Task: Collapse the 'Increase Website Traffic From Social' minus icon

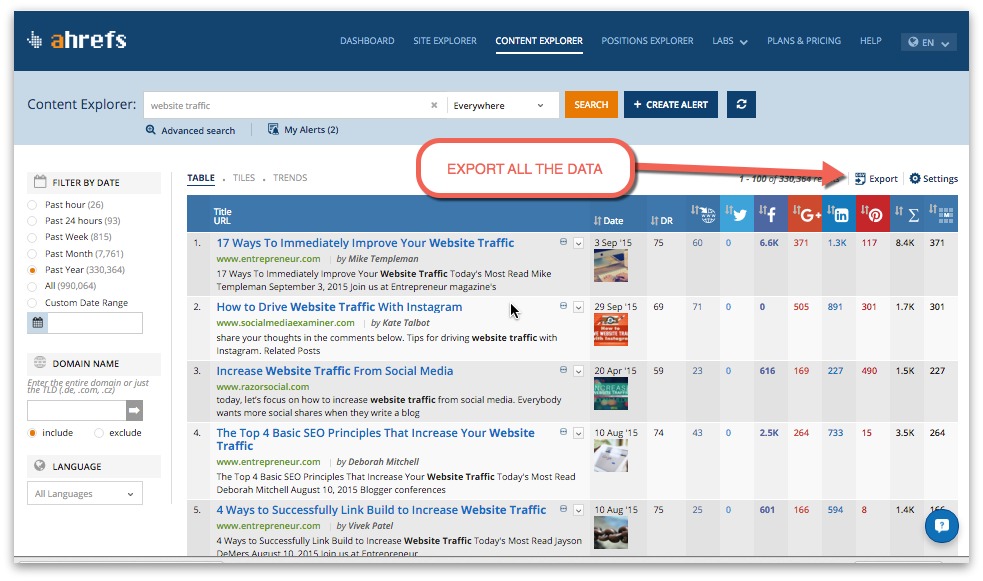Action: [563, 370]
